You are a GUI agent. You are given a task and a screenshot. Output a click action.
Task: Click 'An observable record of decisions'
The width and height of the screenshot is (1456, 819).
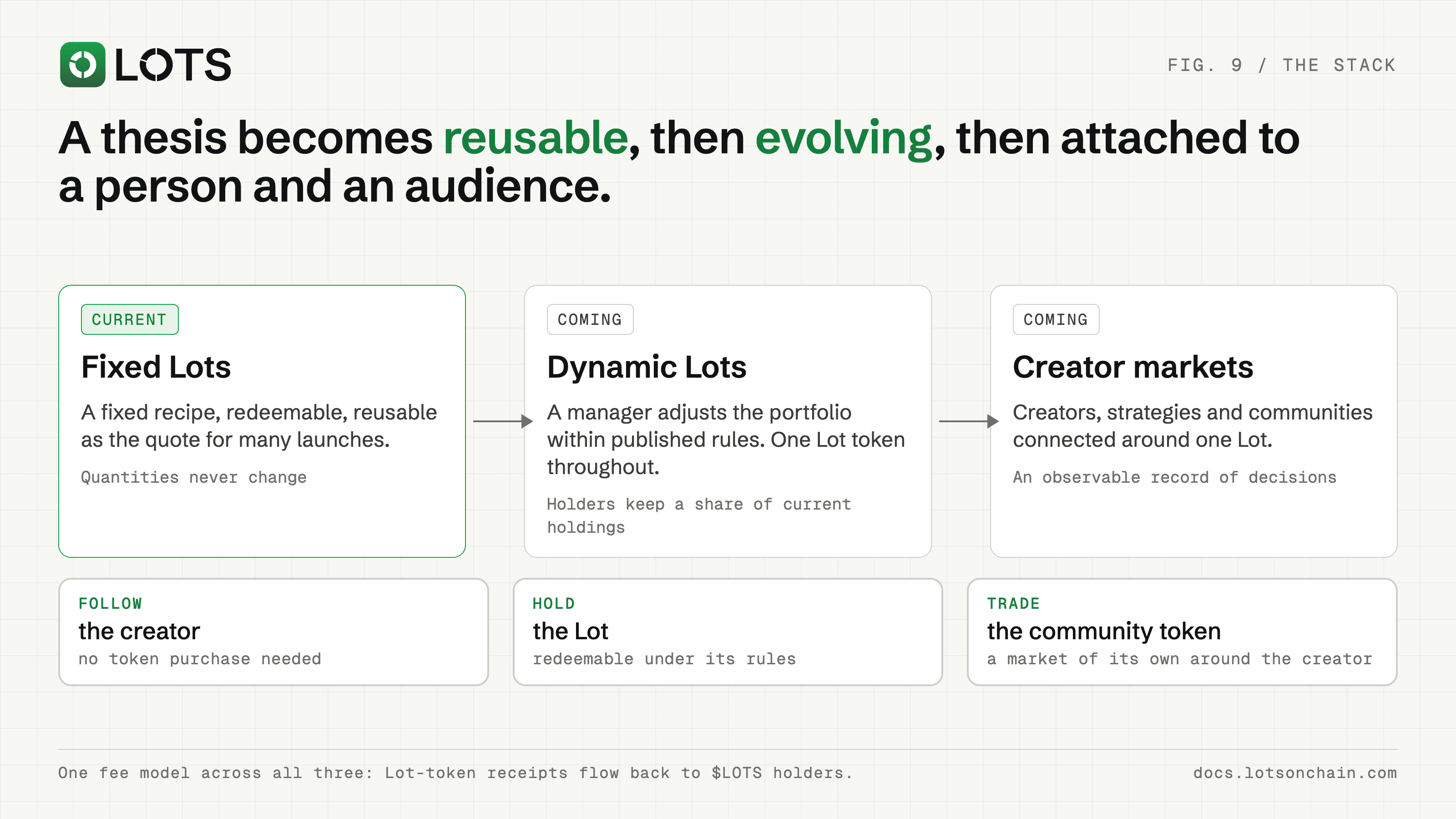tap(1174, 477)
